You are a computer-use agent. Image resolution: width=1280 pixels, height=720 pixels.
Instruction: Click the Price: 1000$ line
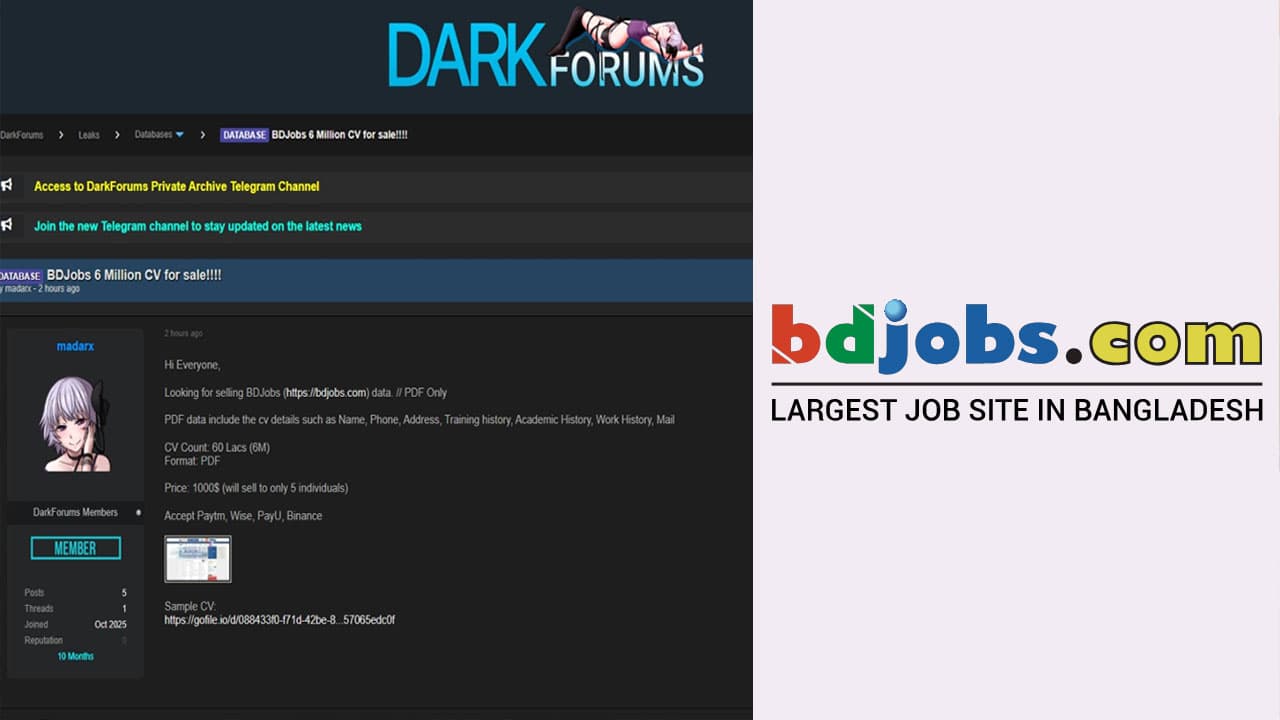click(x=256, y=488)
